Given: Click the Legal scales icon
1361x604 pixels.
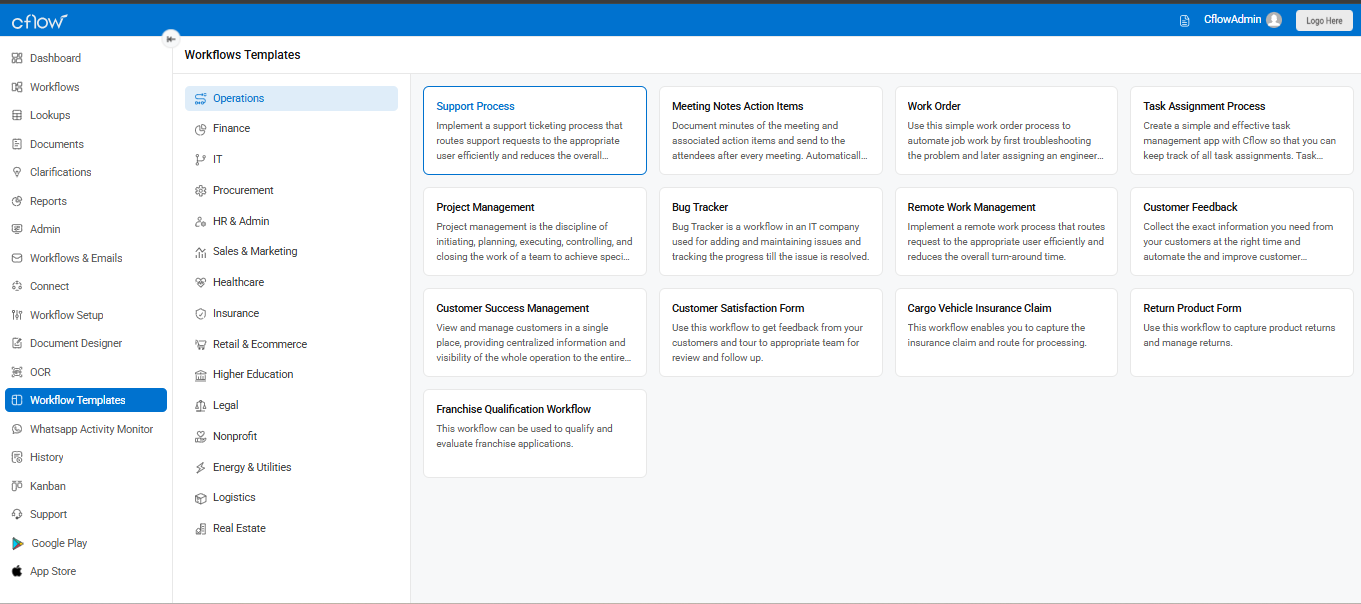Looking at the screenshot, I should (x=201, y=406).
